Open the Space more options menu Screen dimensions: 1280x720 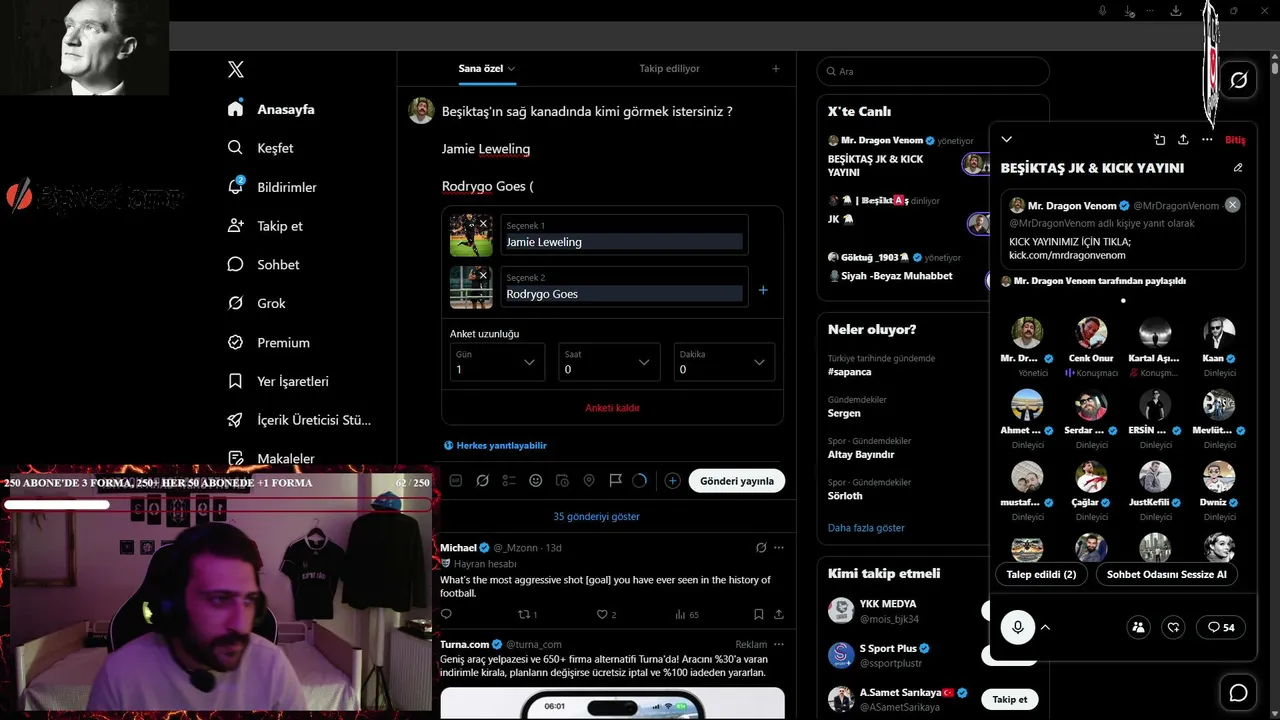click(1207, 140)
